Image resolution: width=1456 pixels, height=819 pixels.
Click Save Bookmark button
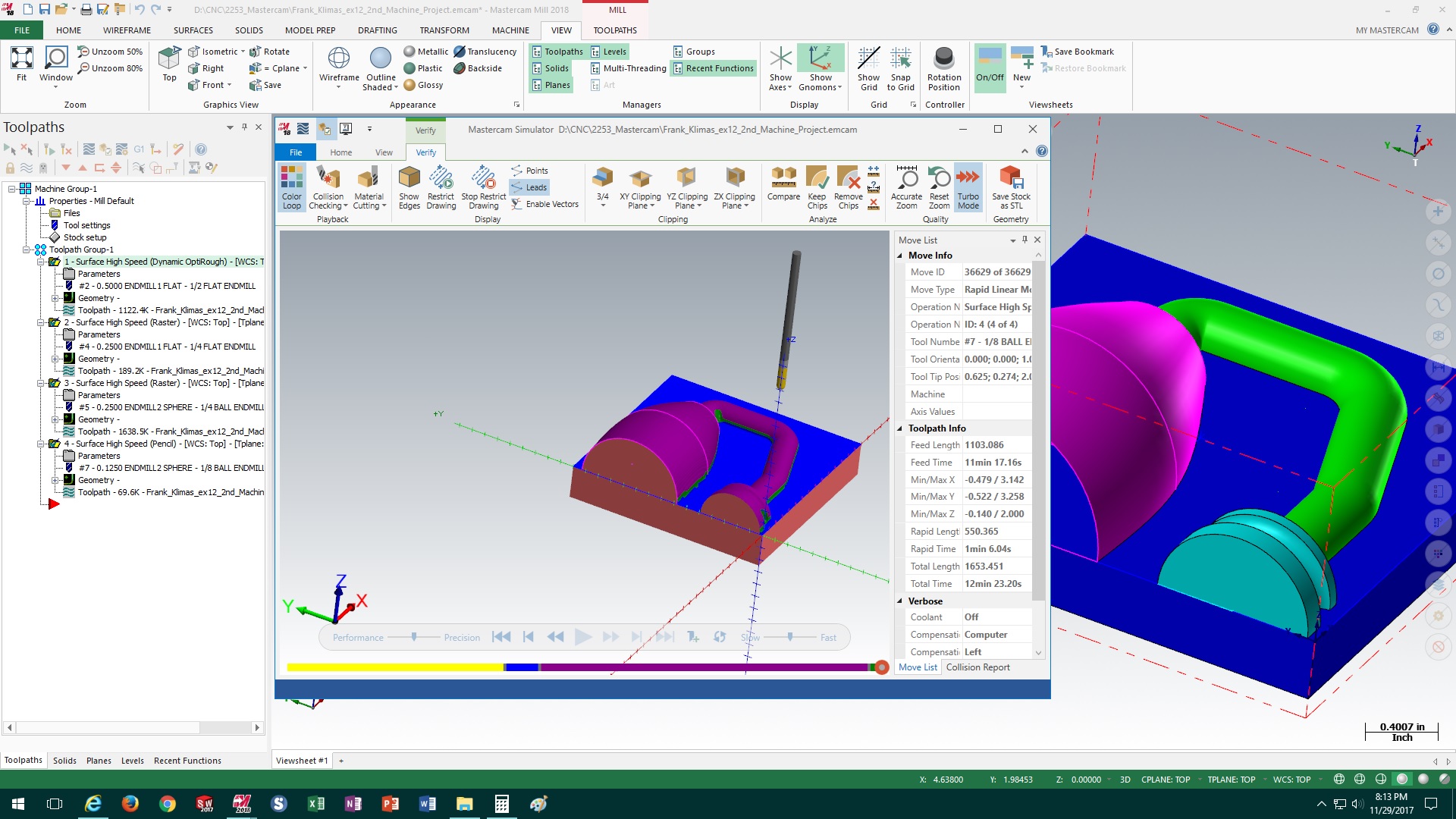pyautogui.click(x=1078, y=52)
